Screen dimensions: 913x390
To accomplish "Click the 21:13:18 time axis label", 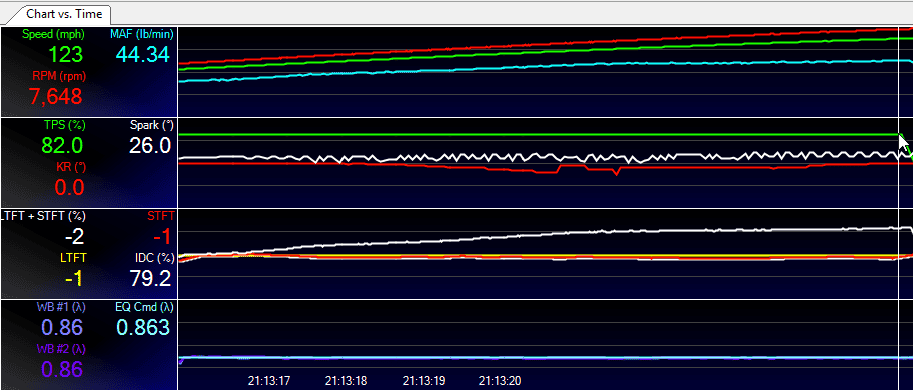I will click(x=346, y=381).
